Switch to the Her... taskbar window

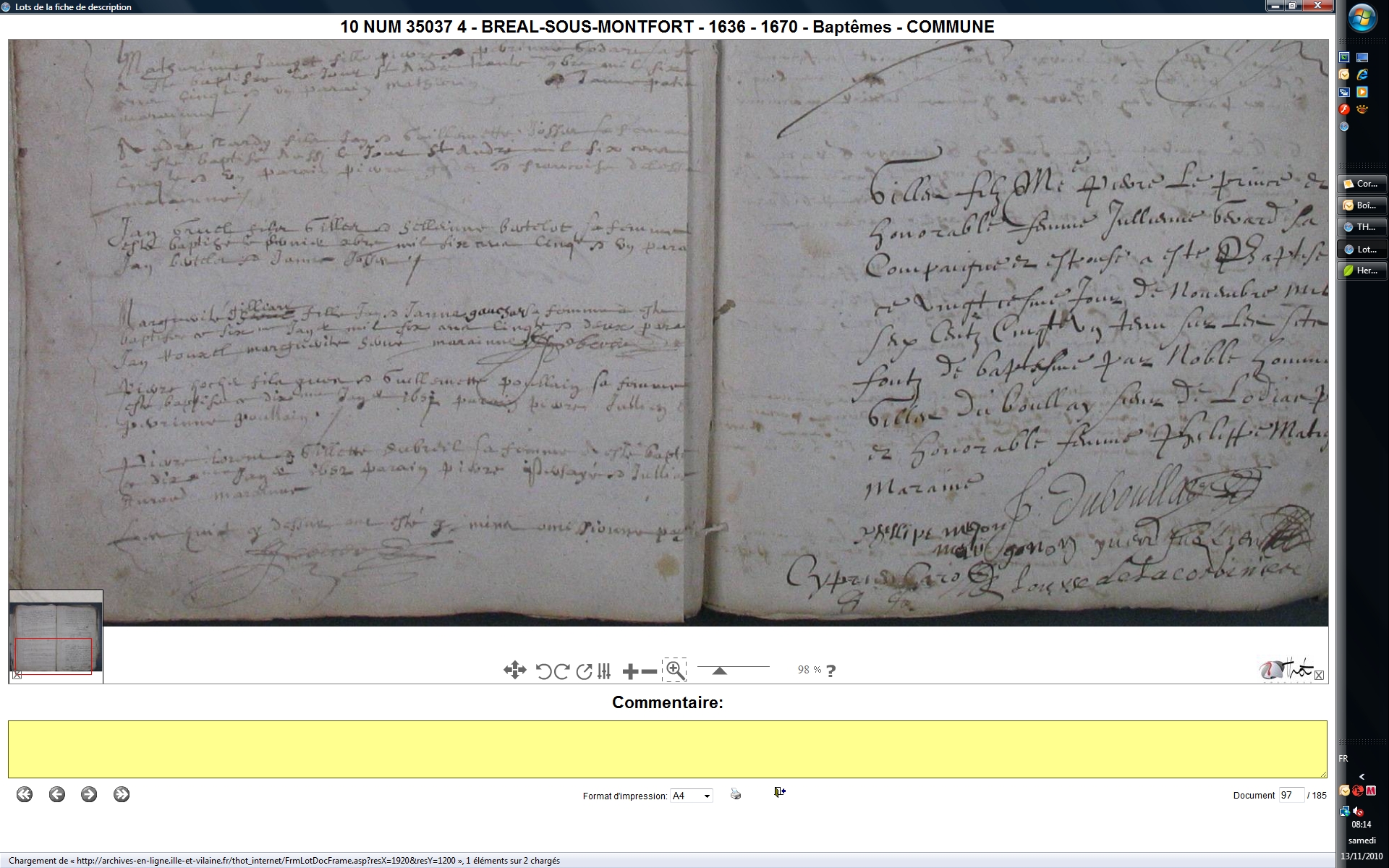tap(1362, 271)
